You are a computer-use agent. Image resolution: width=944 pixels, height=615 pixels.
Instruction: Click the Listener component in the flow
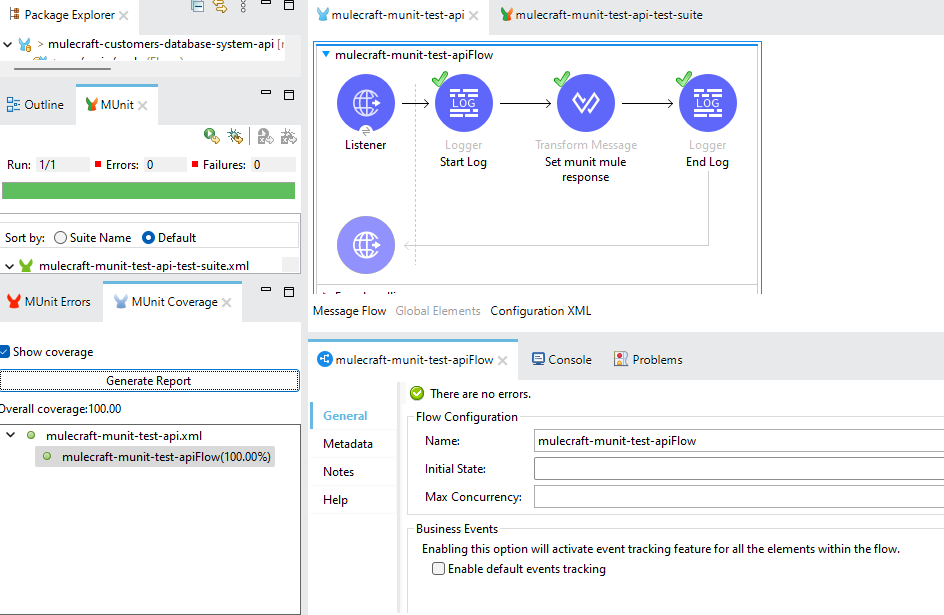click(x=365, y=102)
